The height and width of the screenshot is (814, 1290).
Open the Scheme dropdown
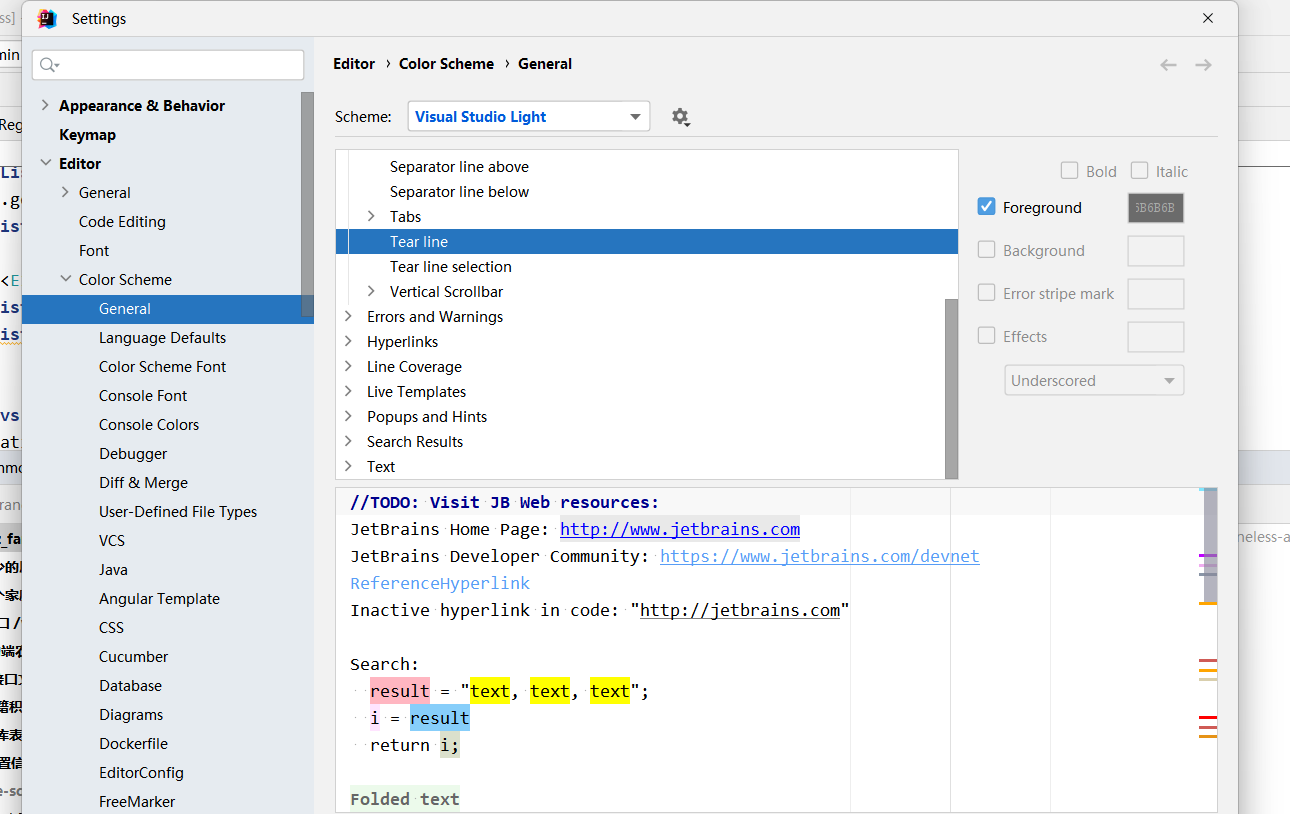coord(529,117)
